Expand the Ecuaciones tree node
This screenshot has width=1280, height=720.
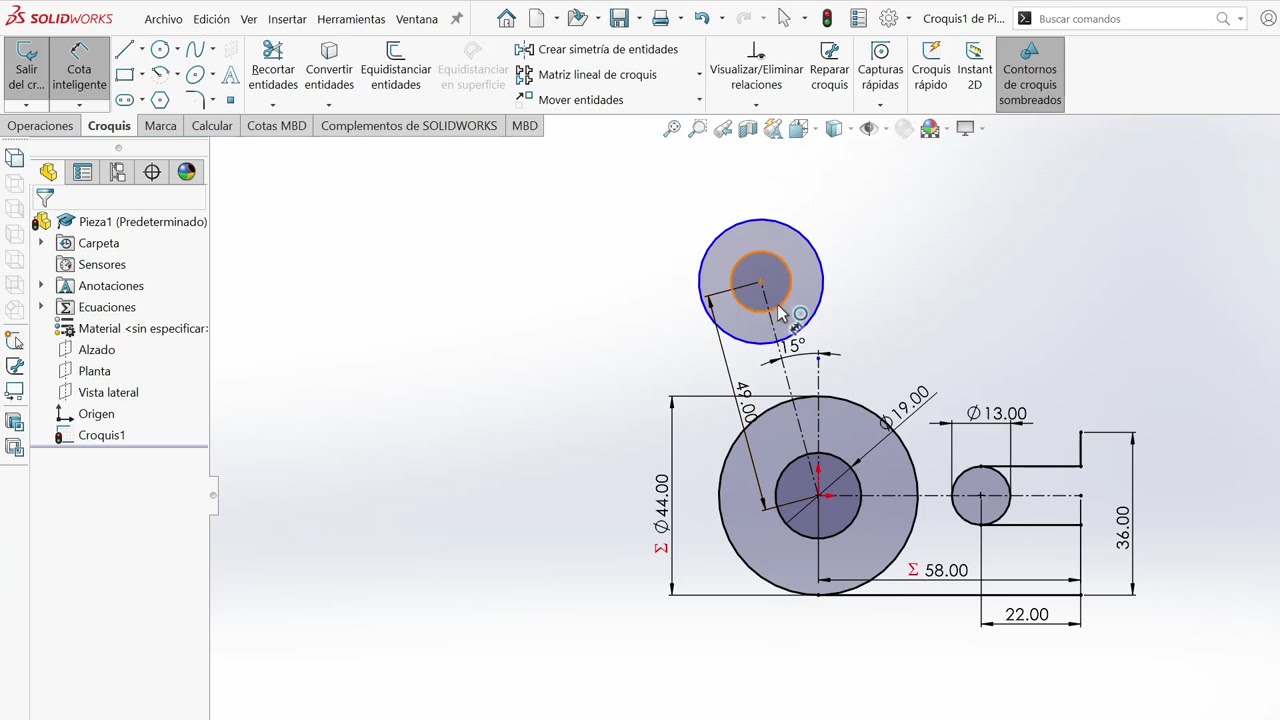[x=41, y=307]
